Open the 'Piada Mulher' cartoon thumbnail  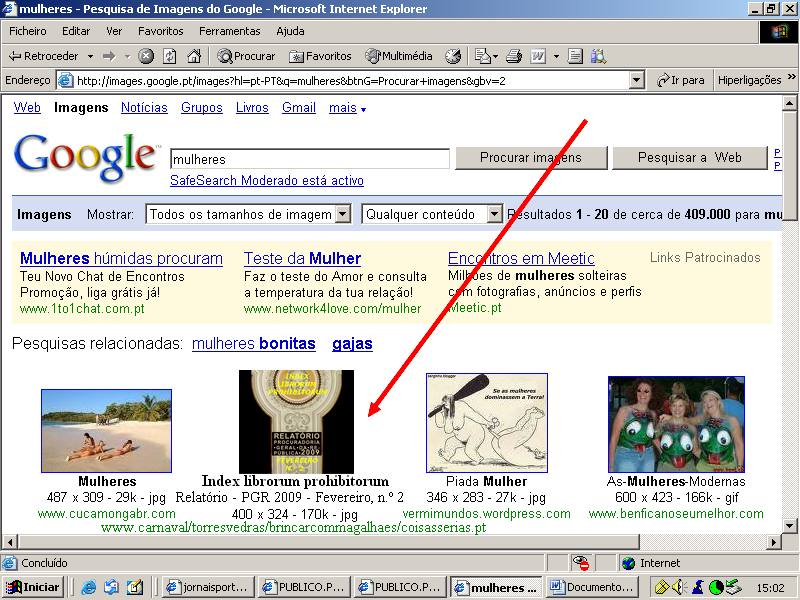487,423
